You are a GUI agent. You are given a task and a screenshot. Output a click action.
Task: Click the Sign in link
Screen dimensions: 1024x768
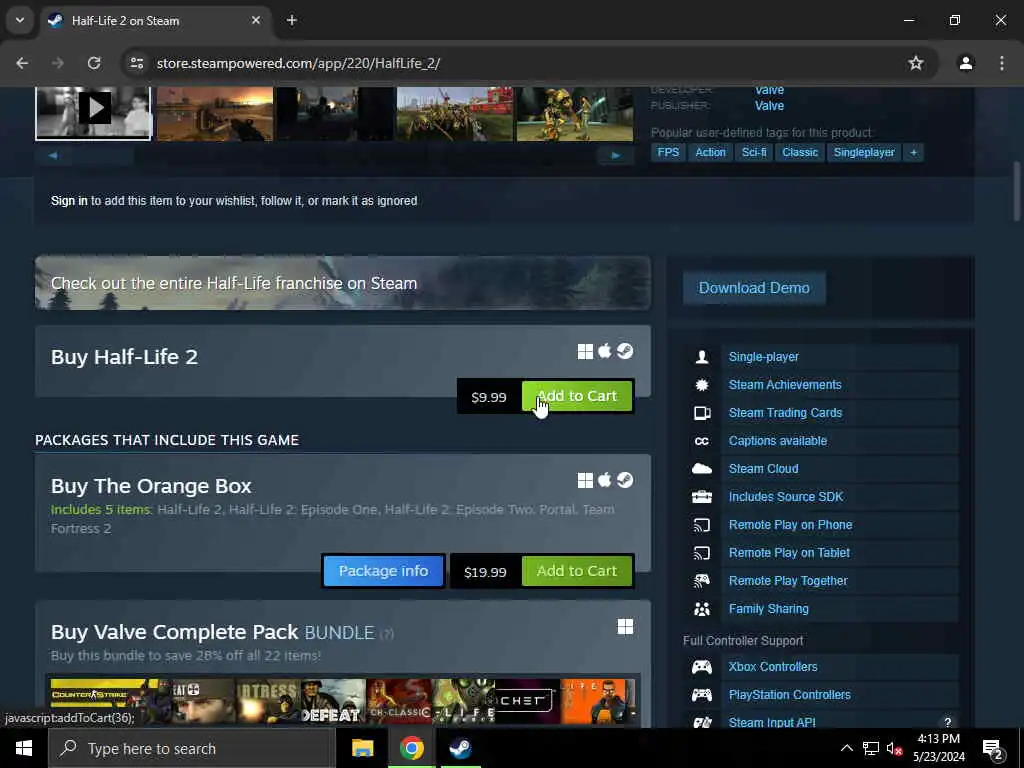69,200
